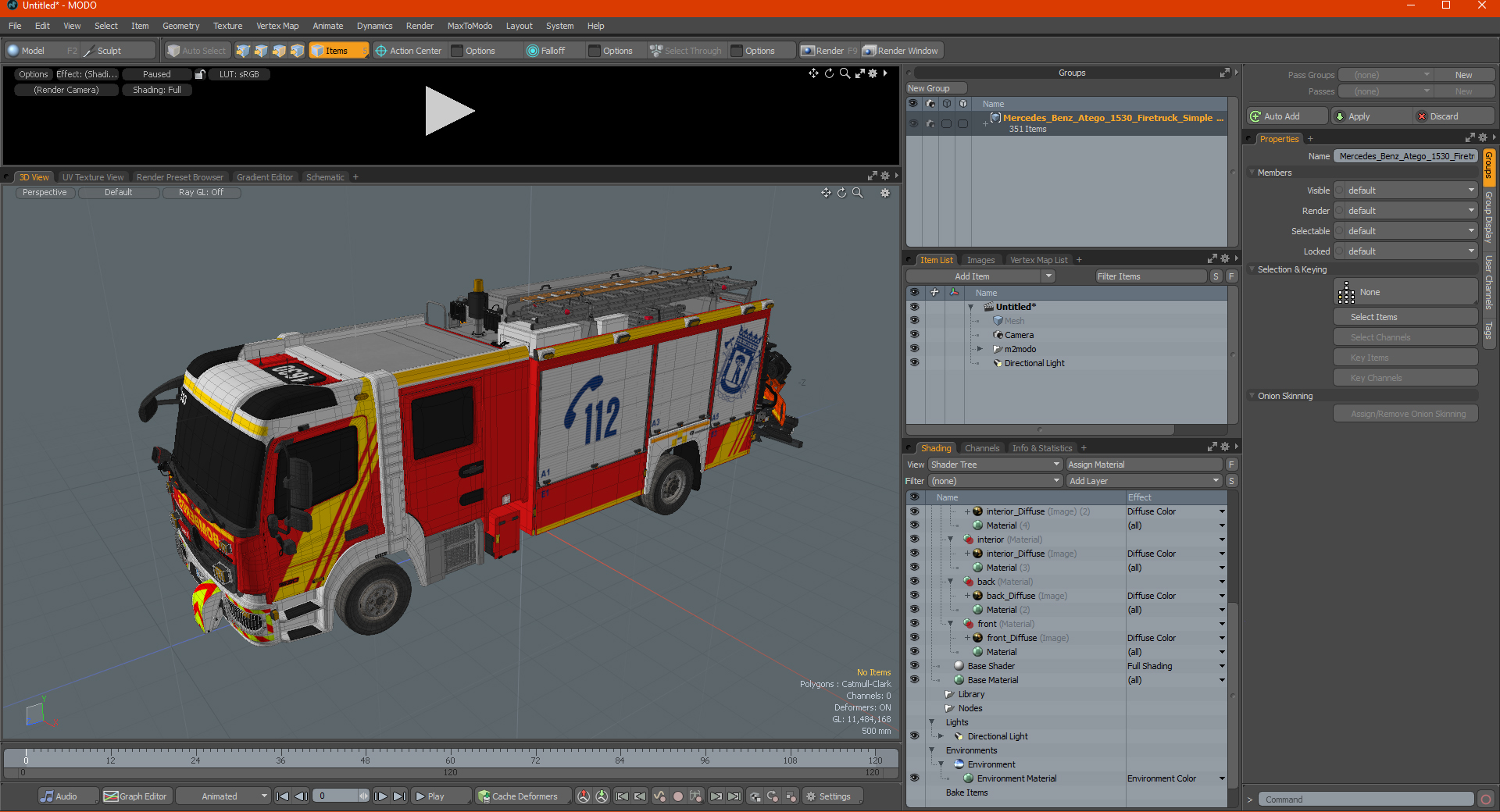Select Vertices selection mode cube icon

(243, 51)
